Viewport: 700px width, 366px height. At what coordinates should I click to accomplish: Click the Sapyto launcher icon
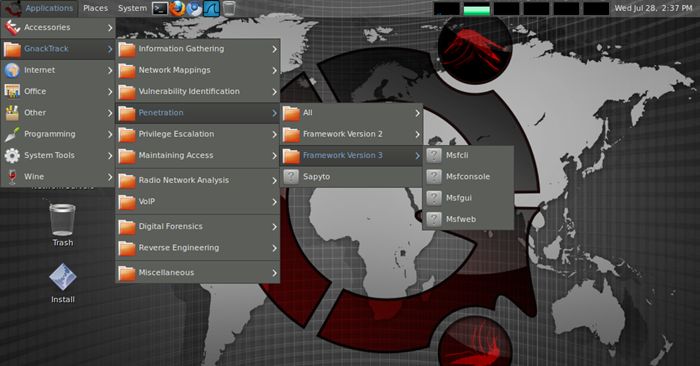(291, 177)
